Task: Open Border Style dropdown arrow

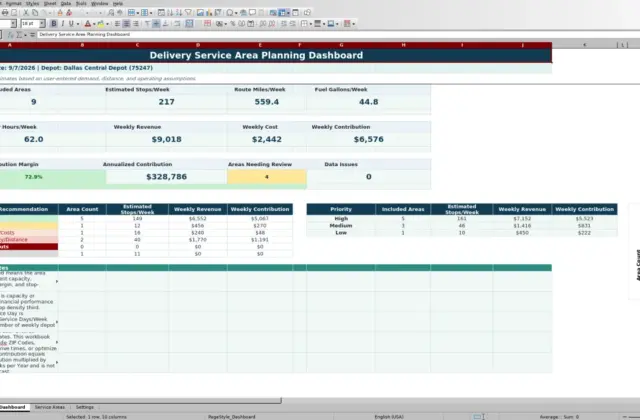Action: tap(324, 24)
